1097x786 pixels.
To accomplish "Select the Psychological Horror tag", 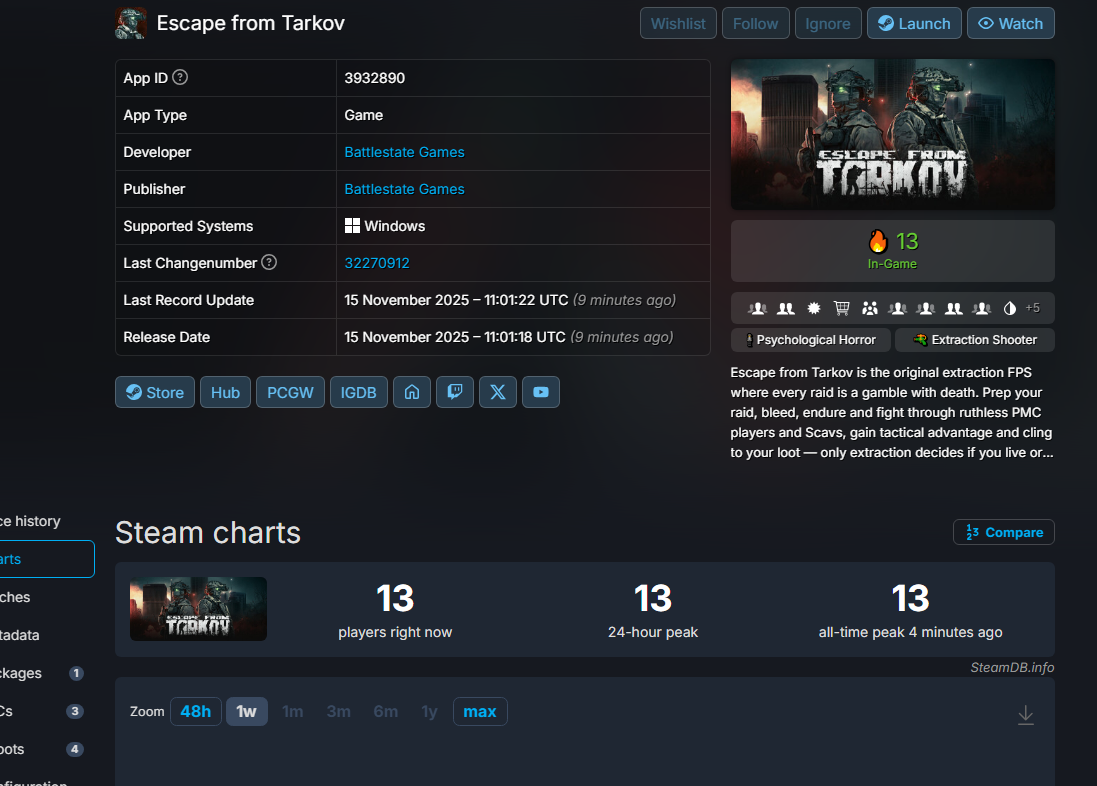I will (811, 339).
